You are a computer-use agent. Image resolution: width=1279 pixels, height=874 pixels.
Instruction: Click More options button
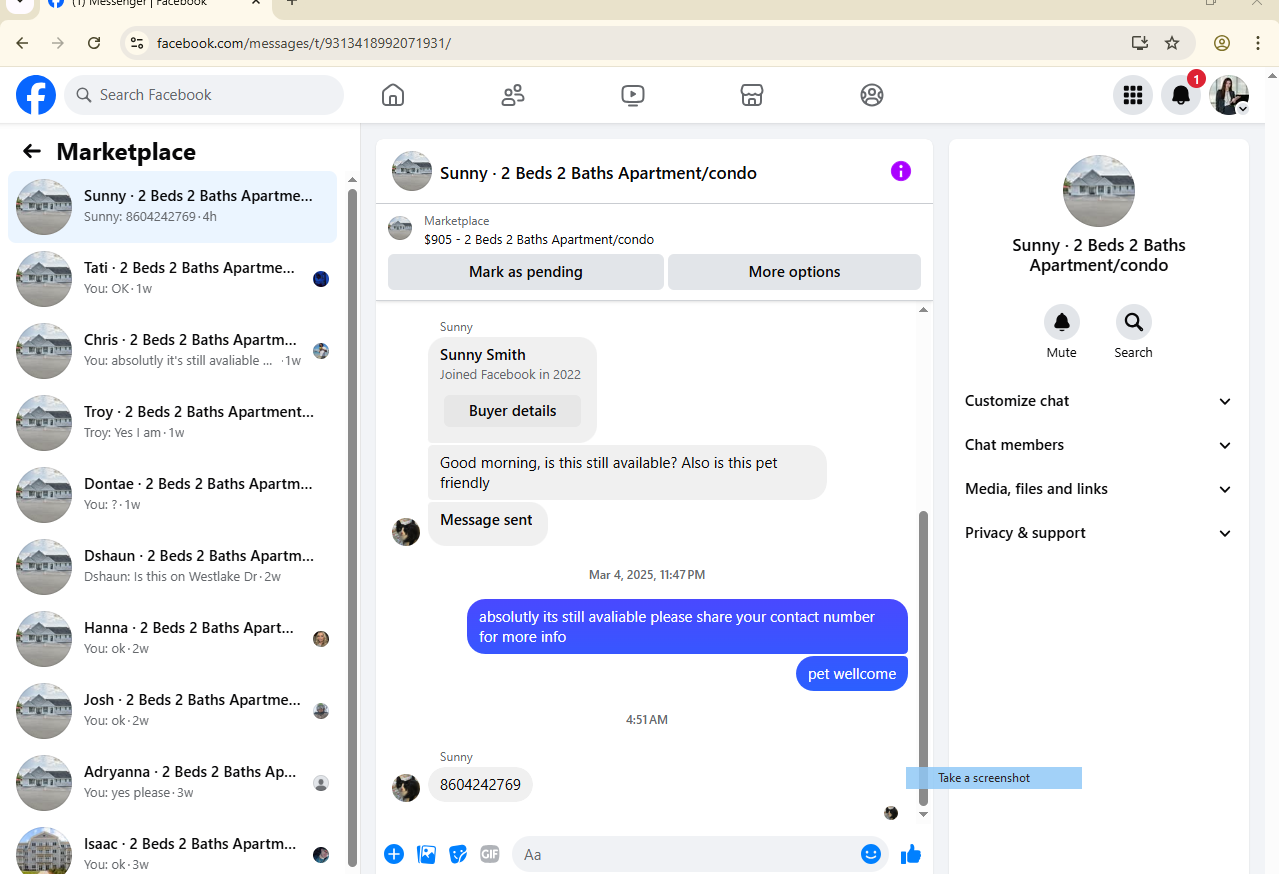point(794,272)
